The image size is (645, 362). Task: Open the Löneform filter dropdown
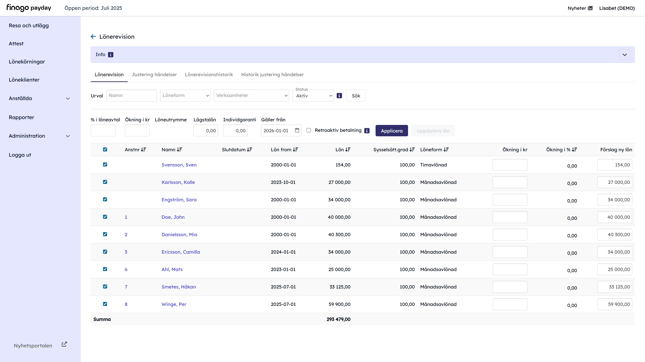point(185,95)
